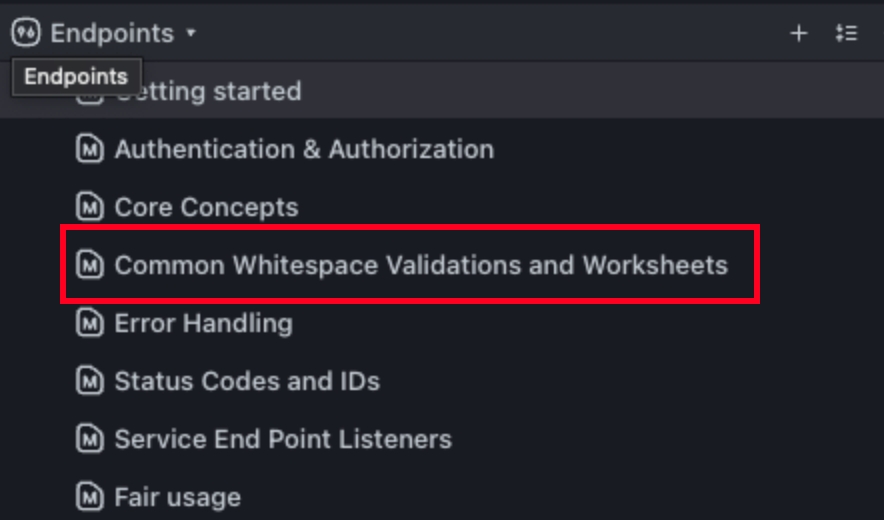Click markdown icon beside Common Whitespace Validations
The width and height of the screenshot is (884, 520).
tap(90, 265)
